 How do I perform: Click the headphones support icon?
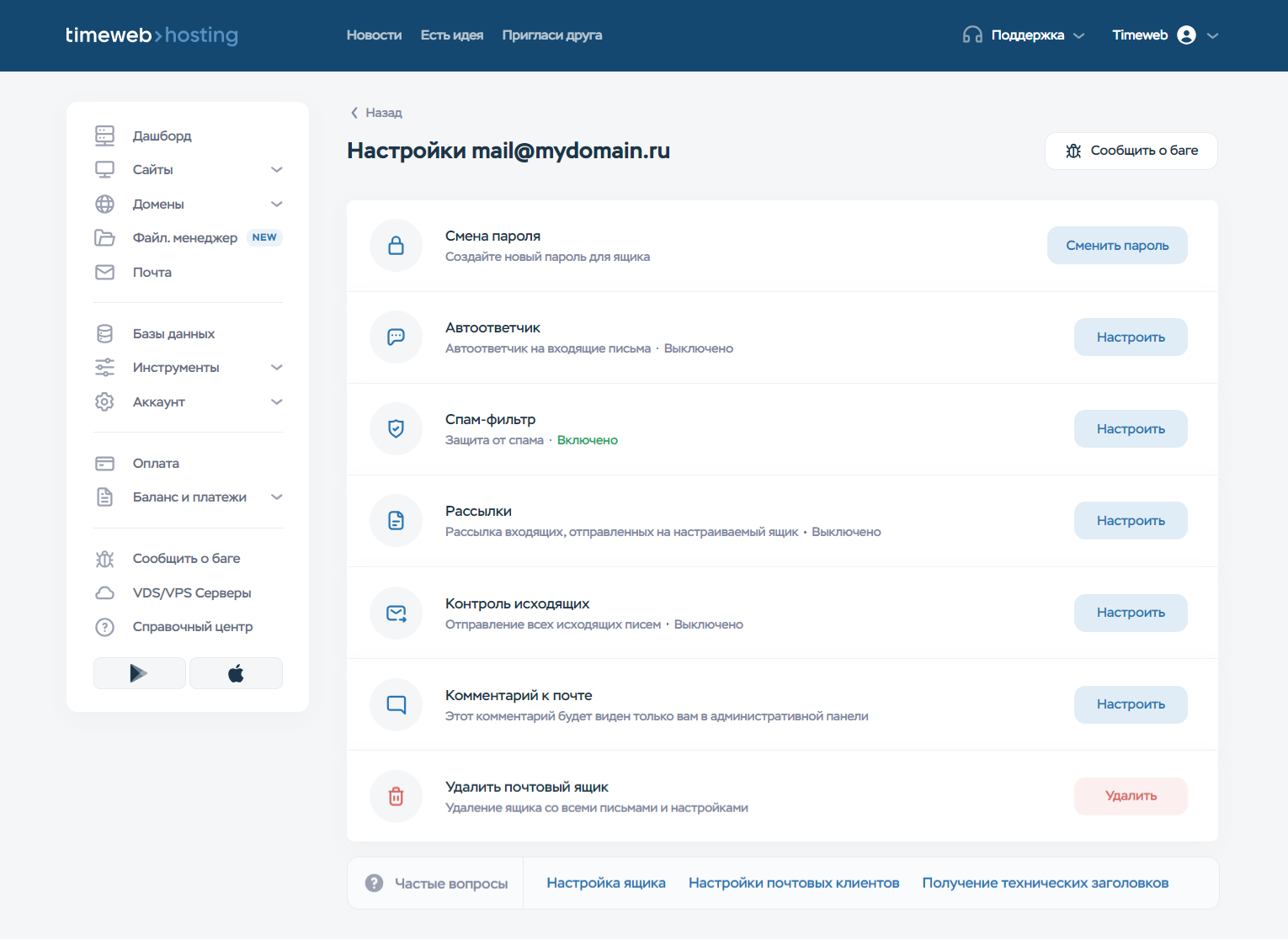(x=972, y=35)
